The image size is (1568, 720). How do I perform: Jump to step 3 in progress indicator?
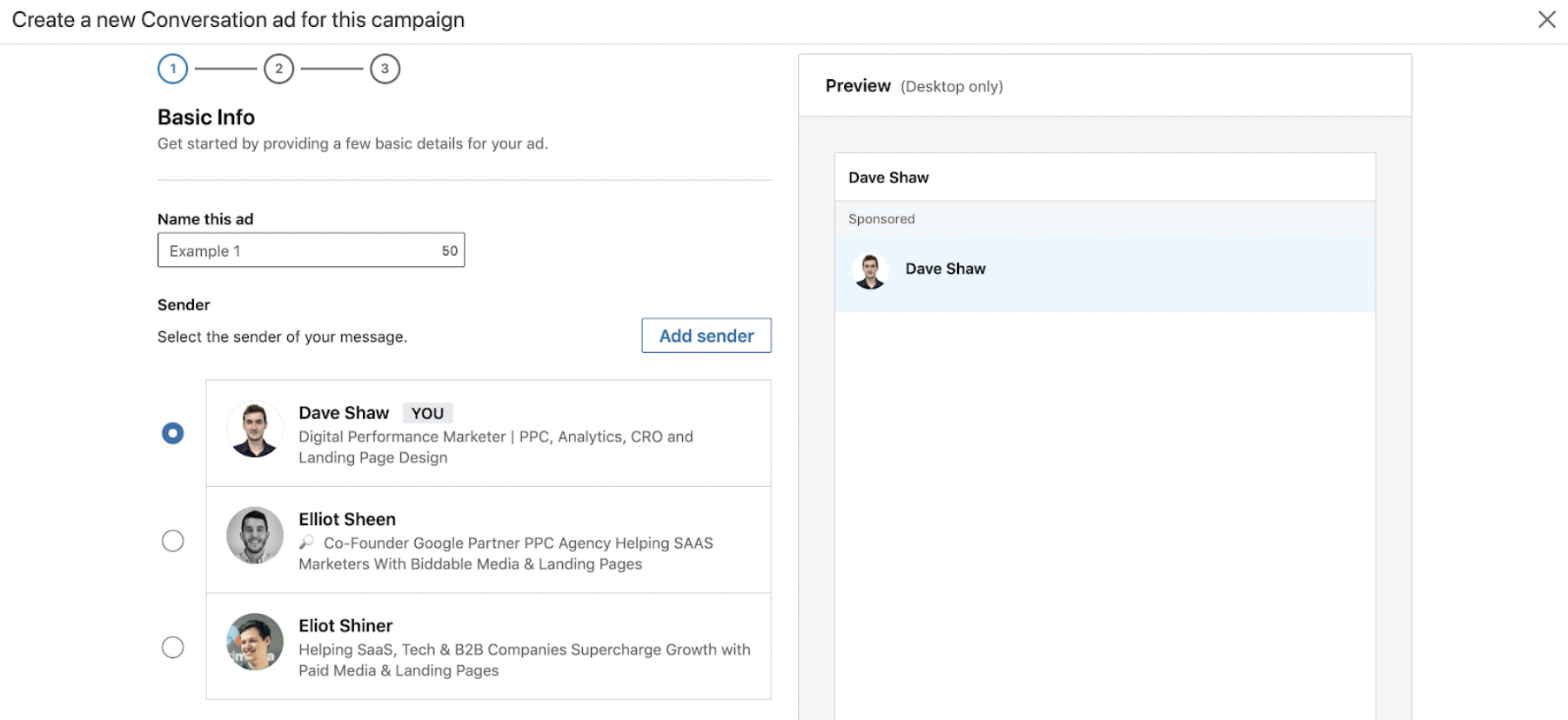click(385, 69)
